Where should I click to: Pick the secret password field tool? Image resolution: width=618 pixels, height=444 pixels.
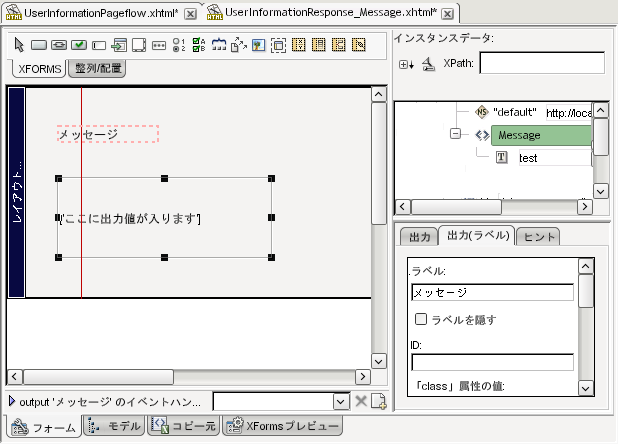click(159, 45)
